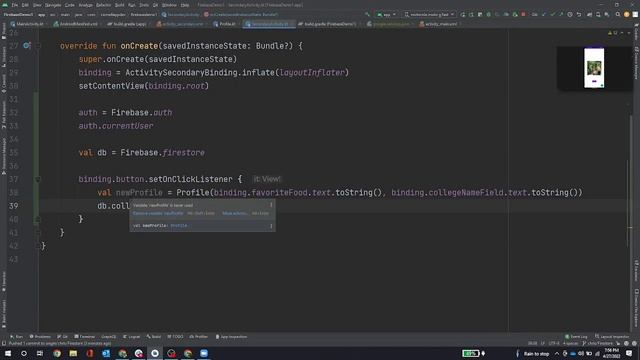
Task: Show hidden system tray icons chevron
Action: pyautogui.click(x=556, y=353)
